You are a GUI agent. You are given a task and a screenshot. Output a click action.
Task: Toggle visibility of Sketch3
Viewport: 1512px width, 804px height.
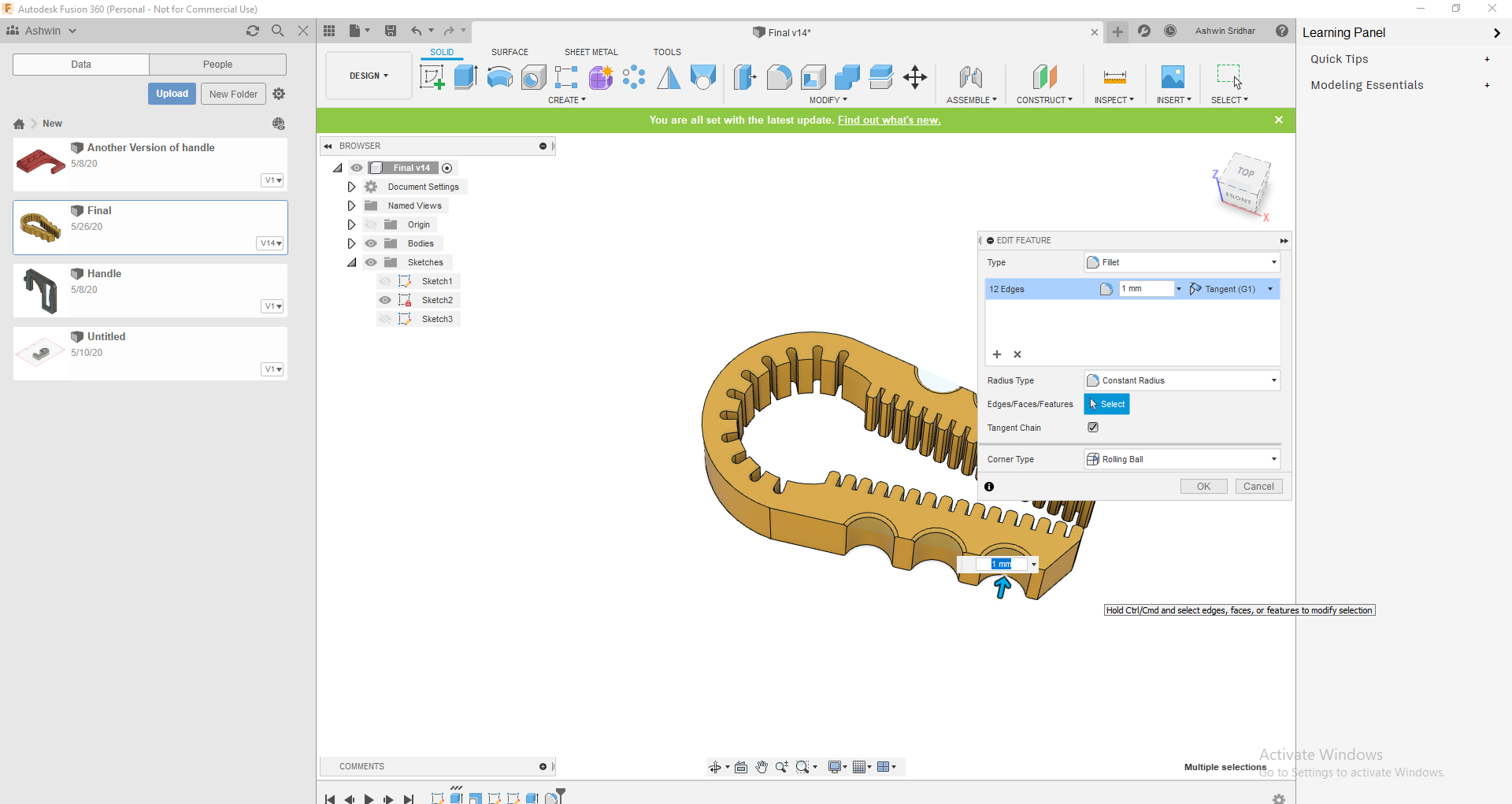point(385,319)
